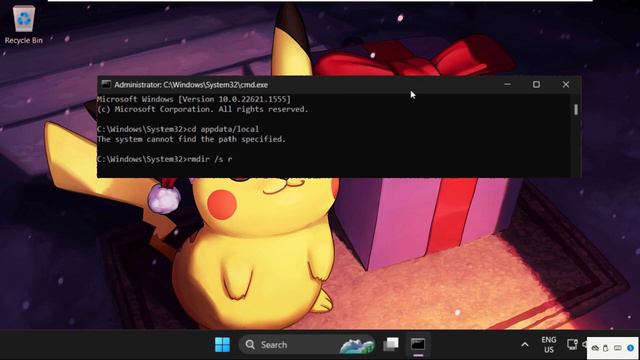The image size is (640, 360).
Task: Click the blue round icon in the overlay tray
Action: [x=630, y=348]
